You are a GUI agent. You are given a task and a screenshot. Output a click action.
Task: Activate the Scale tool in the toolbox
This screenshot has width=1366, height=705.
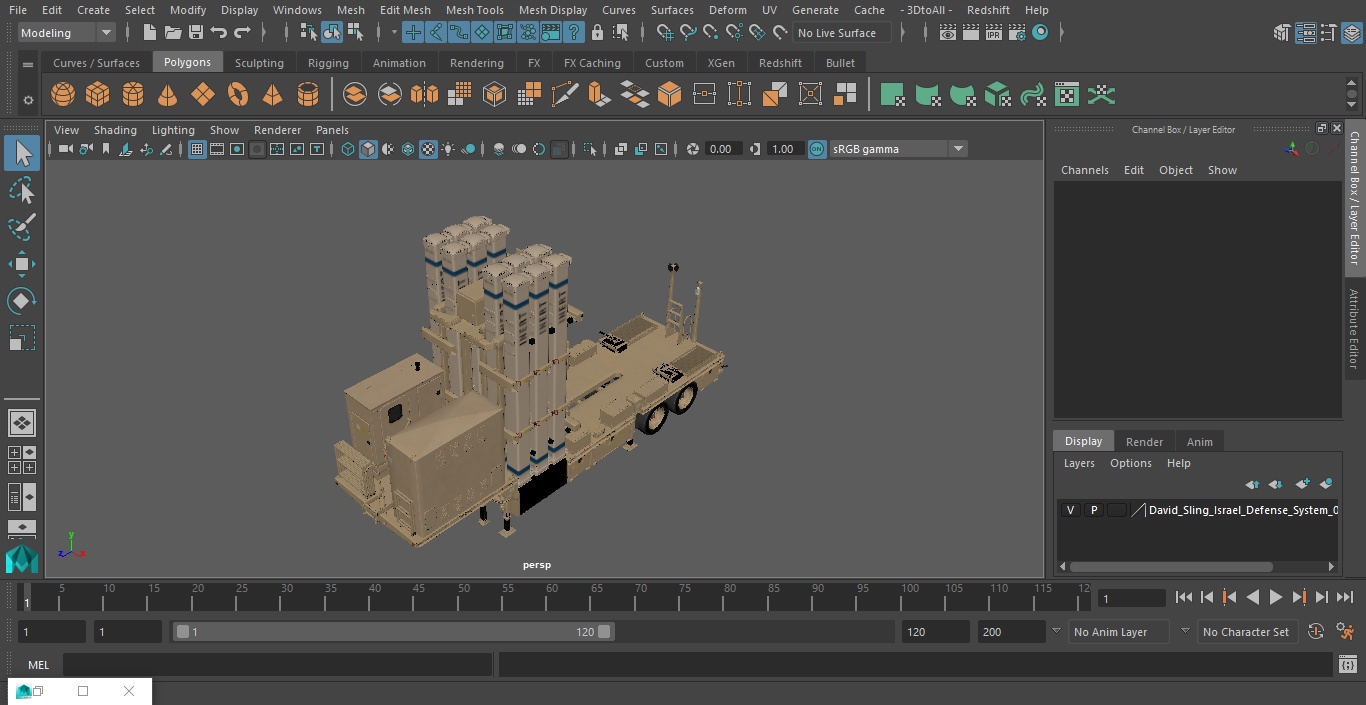coord(22,338)
